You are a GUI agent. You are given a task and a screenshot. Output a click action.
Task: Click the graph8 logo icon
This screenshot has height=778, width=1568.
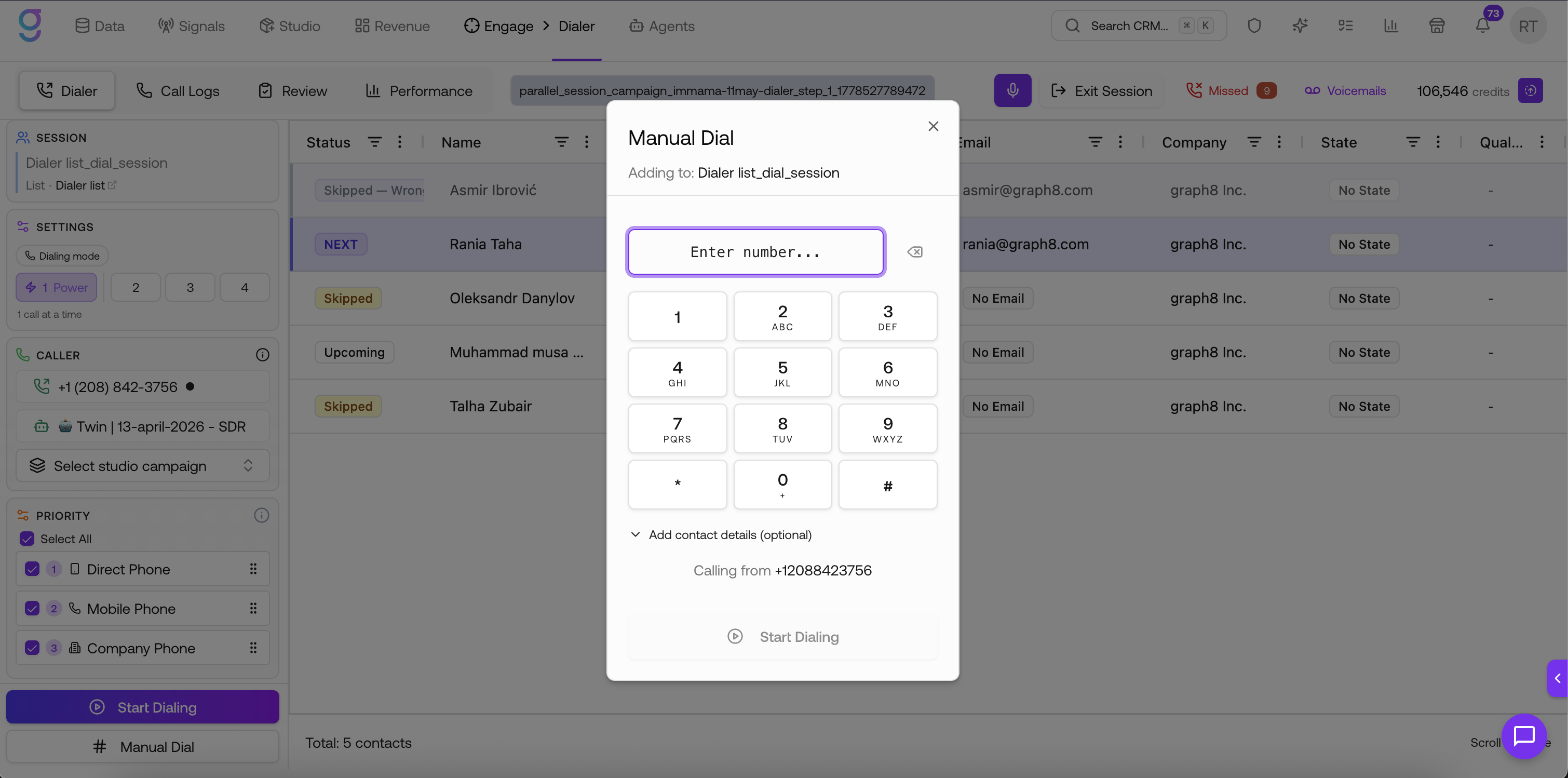click(30, 25)
